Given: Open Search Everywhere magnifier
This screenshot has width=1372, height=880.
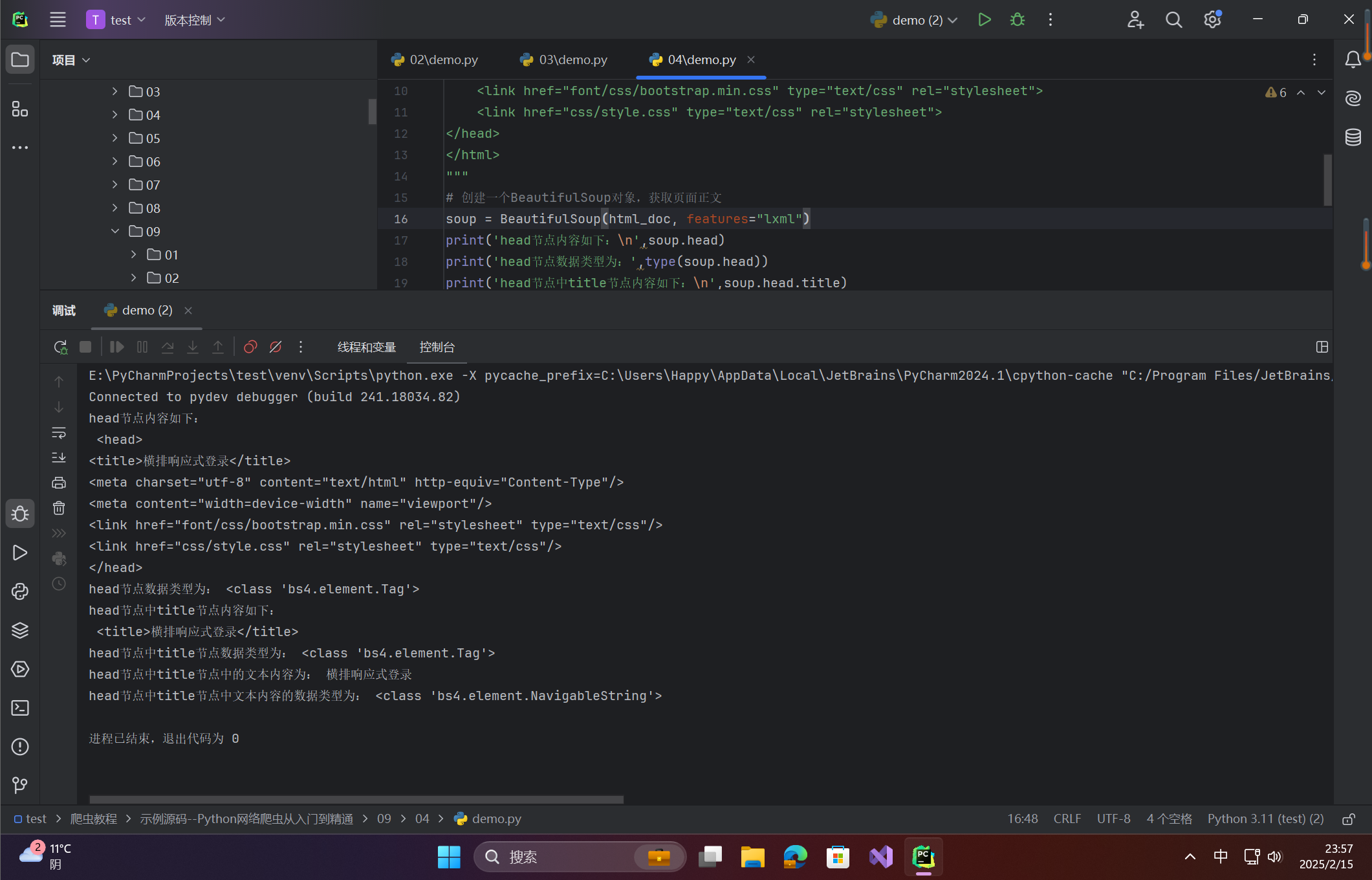Looking at the screenshot, I should (1173, 20).
